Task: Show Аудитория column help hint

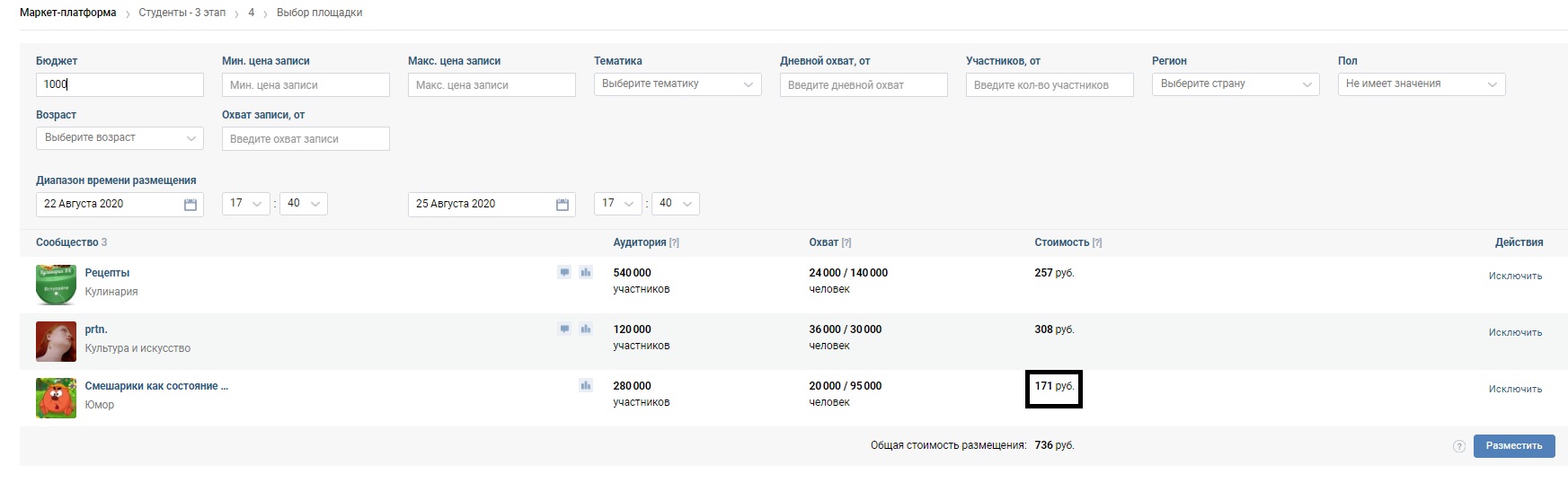Action: tap(674, 242)
